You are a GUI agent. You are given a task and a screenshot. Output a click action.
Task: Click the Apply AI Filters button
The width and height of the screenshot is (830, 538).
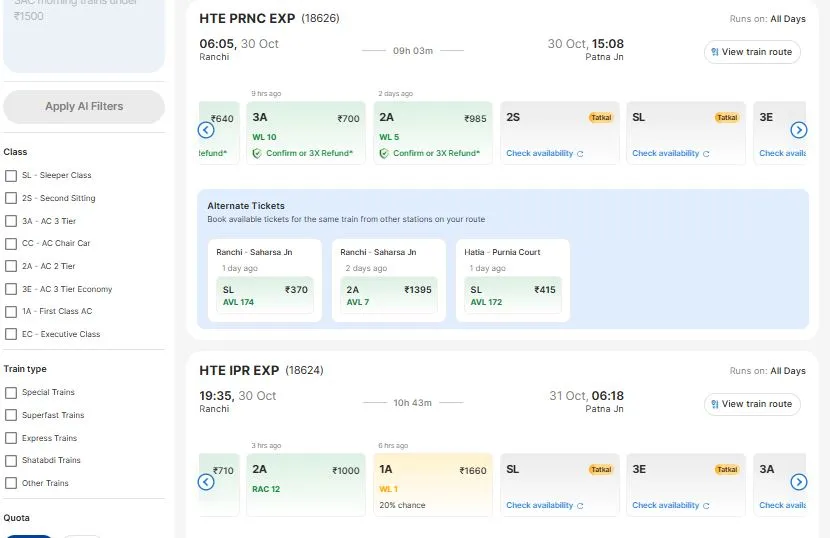84,106
